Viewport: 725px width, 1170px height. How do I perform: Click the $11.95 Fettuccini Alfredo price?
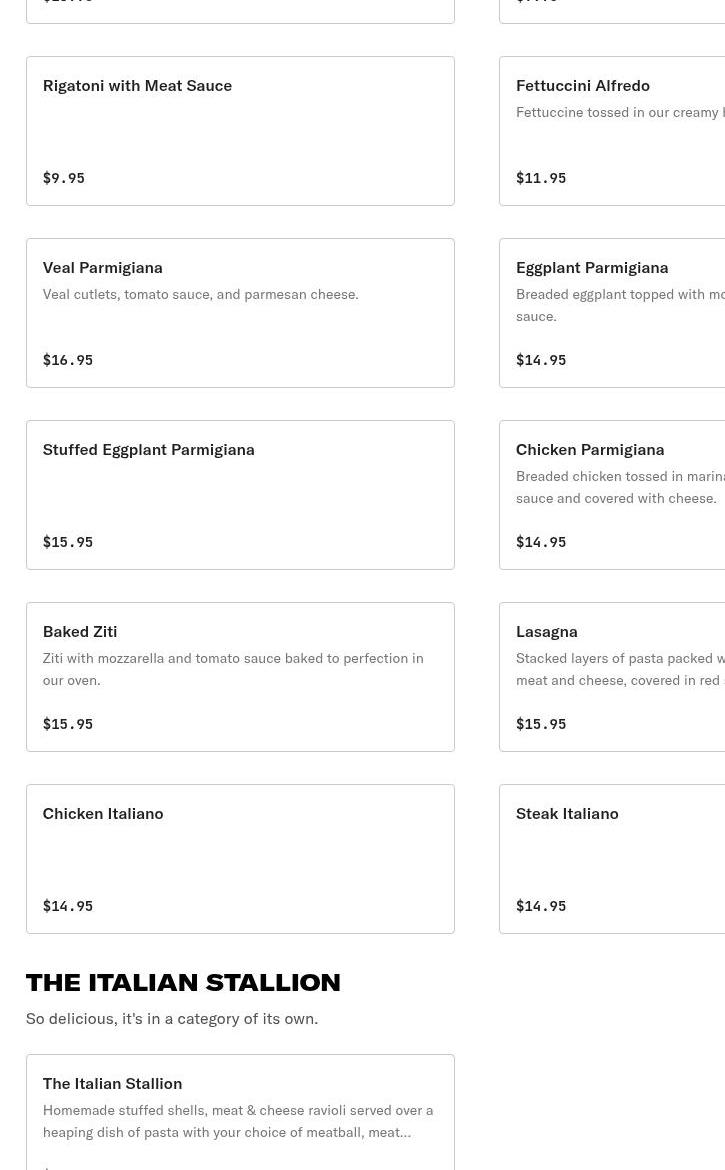pyautogui.click(x=541, y=178)
